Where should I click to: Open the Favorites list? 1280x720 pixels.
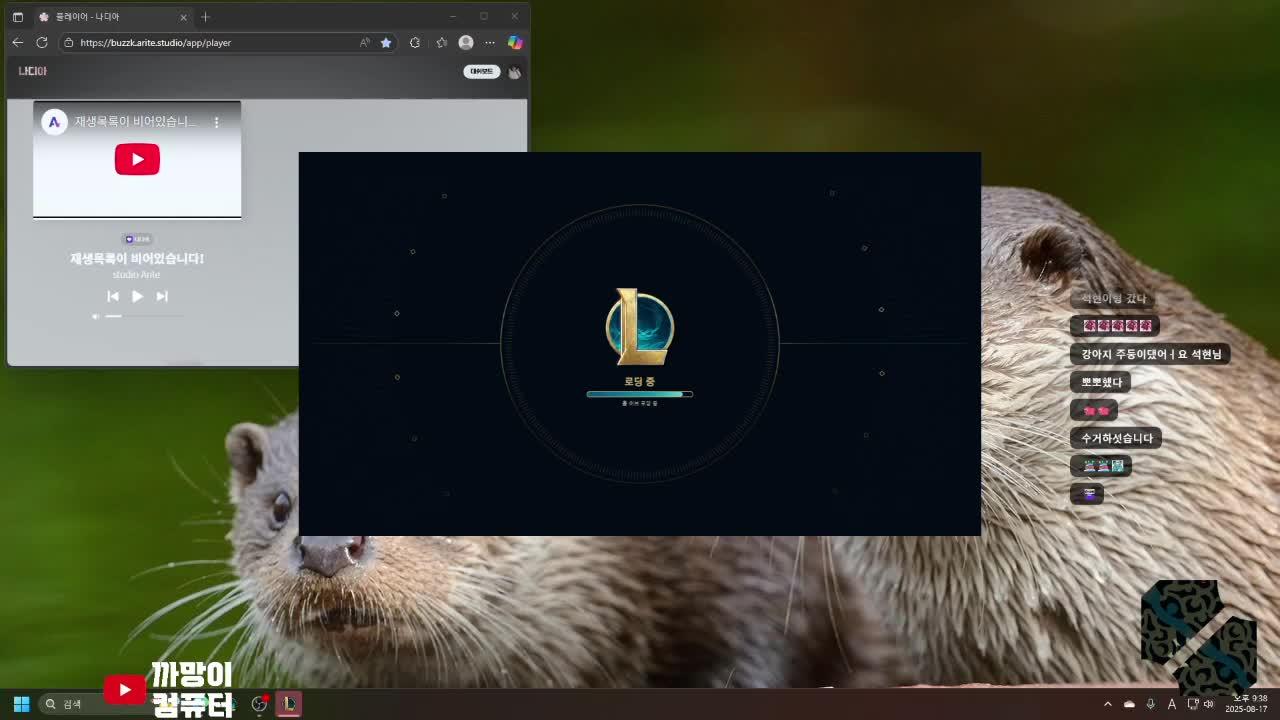click(x=441, y=43)
